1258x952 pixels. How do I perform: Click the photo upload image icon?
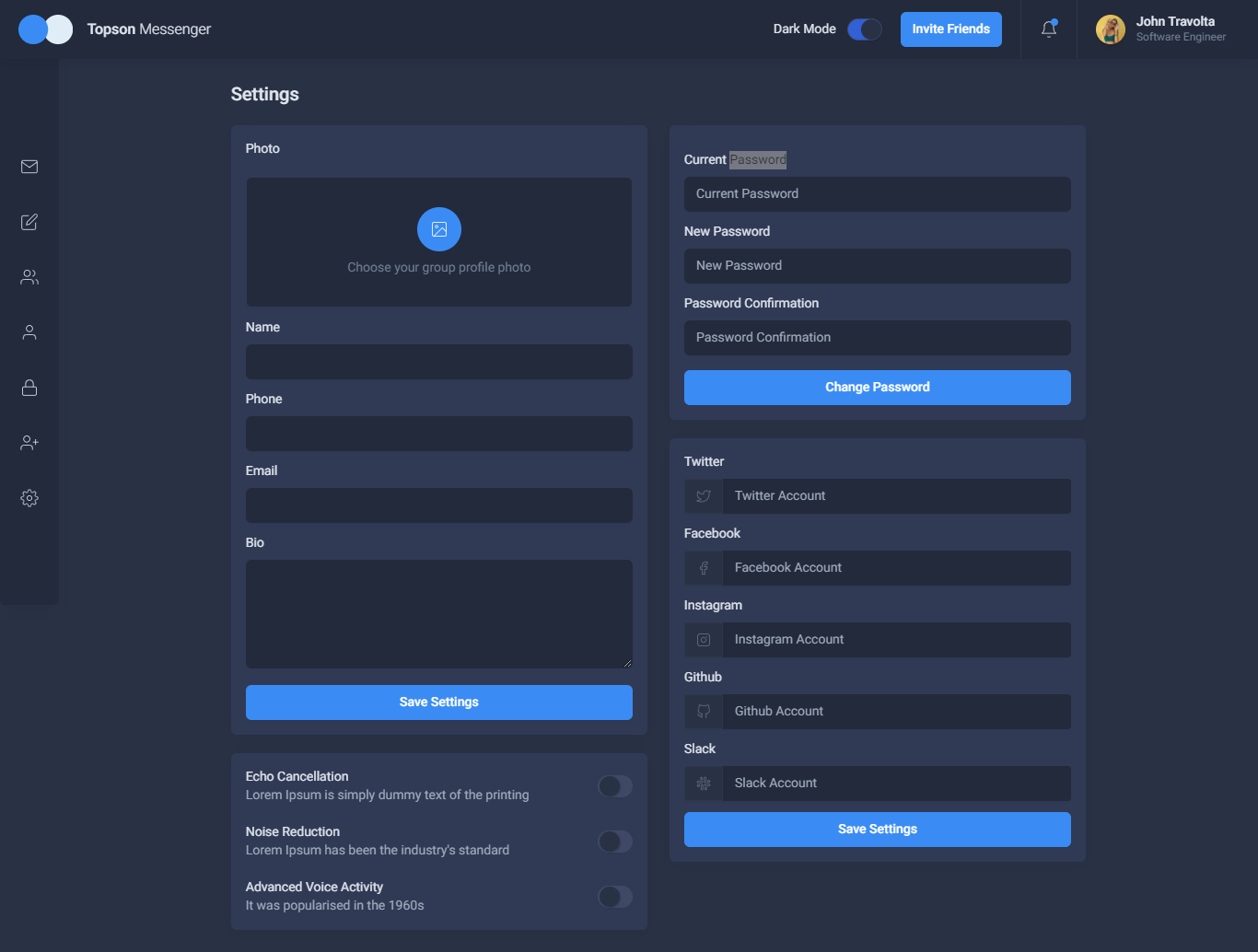tap(439, 229)
